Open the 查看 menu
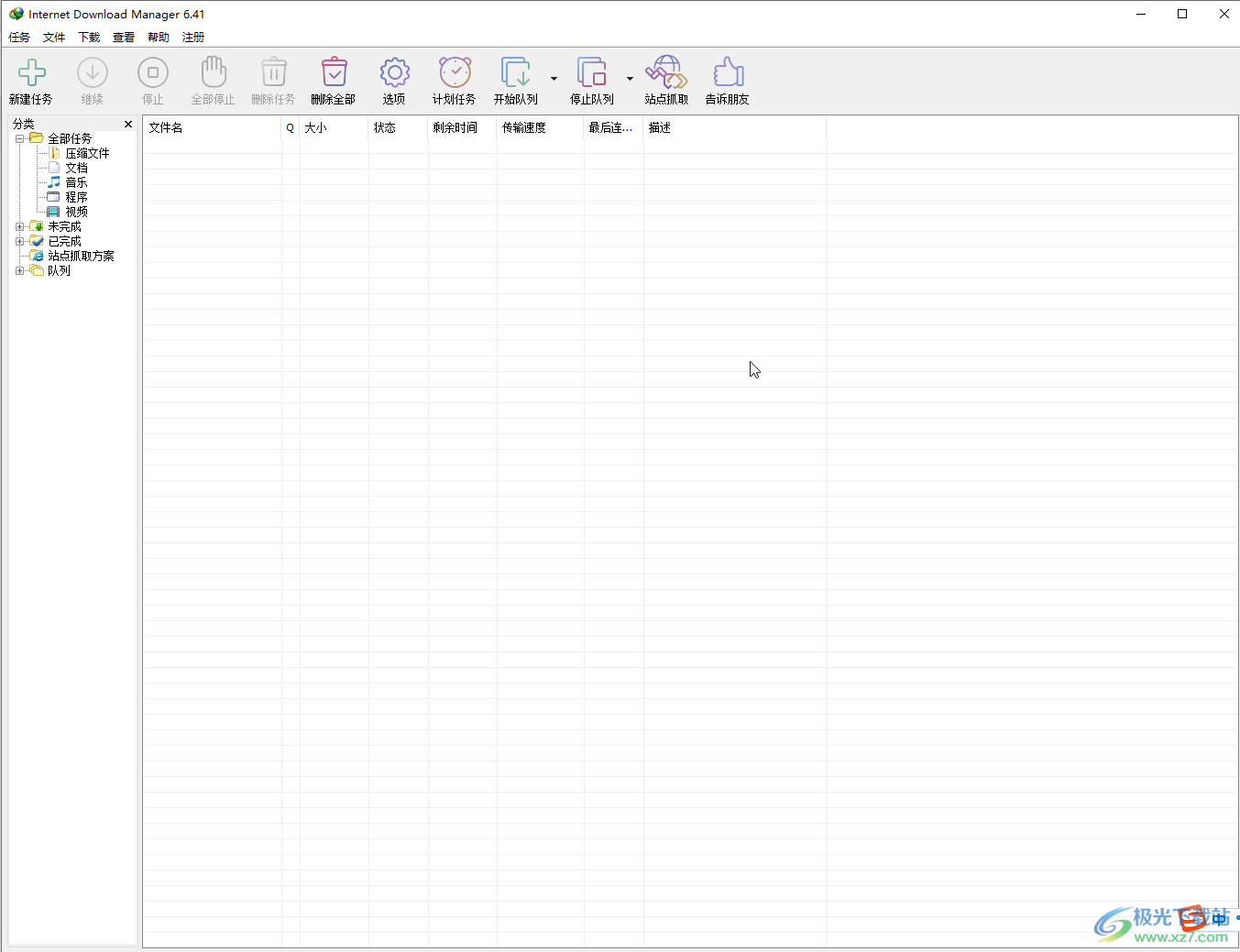The width and height of the screenshot is (1240, 952). [x=124, y=38]
